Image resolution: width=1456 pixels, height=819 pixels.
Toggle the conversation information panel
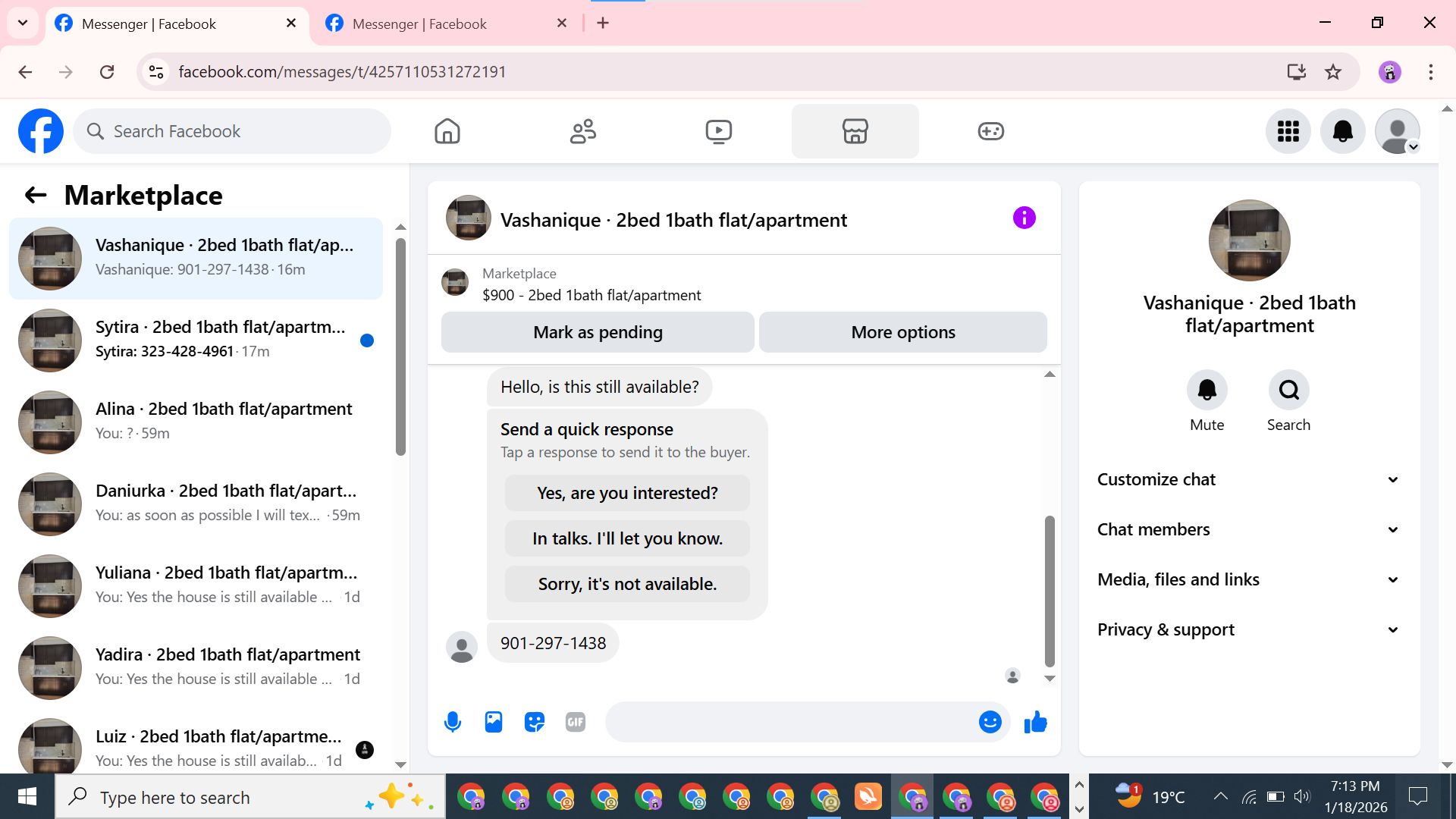pyautogui.click(x=1024, y=218)
